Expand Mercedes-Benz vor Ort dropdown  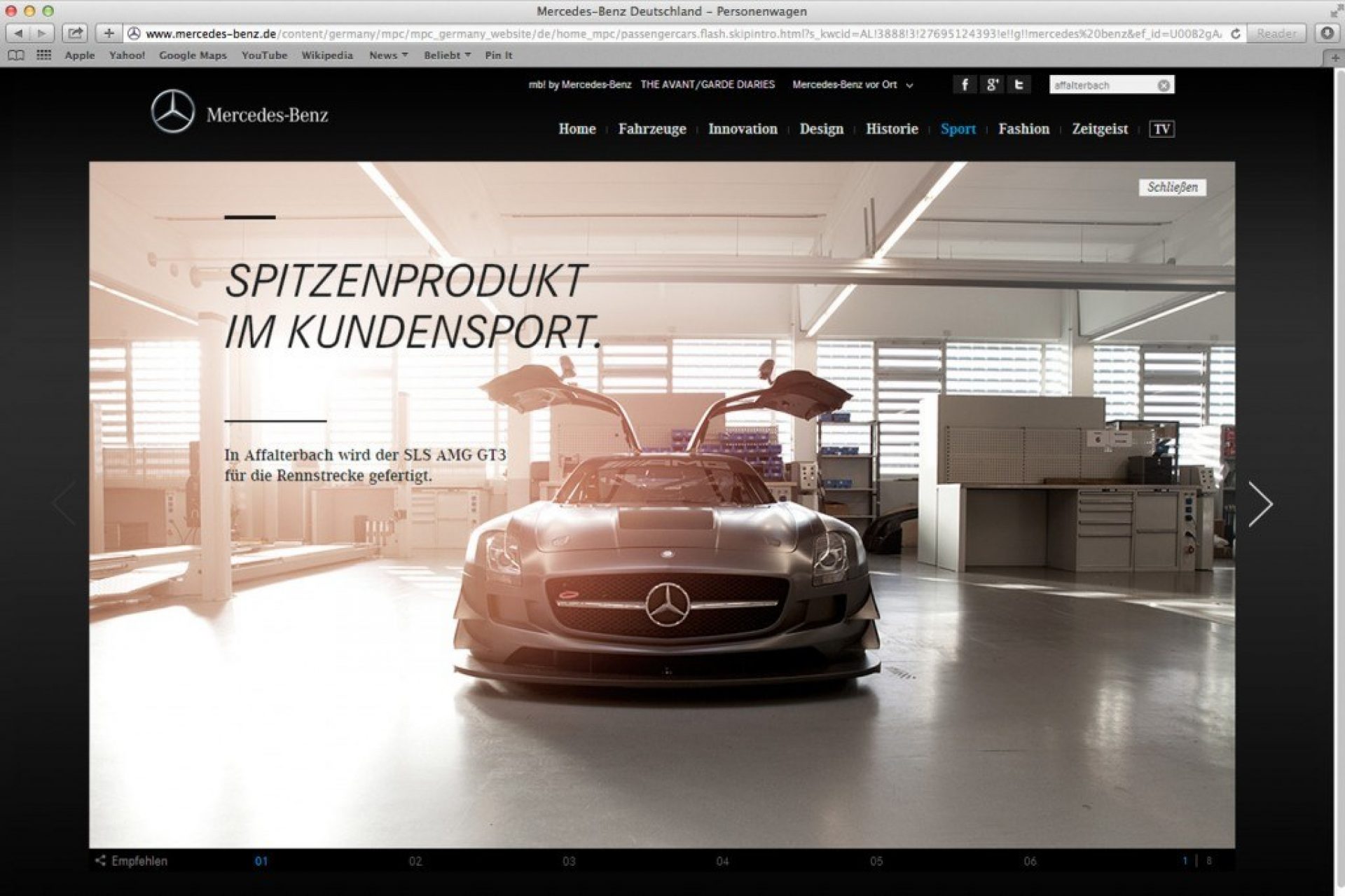tap(853, 85)
